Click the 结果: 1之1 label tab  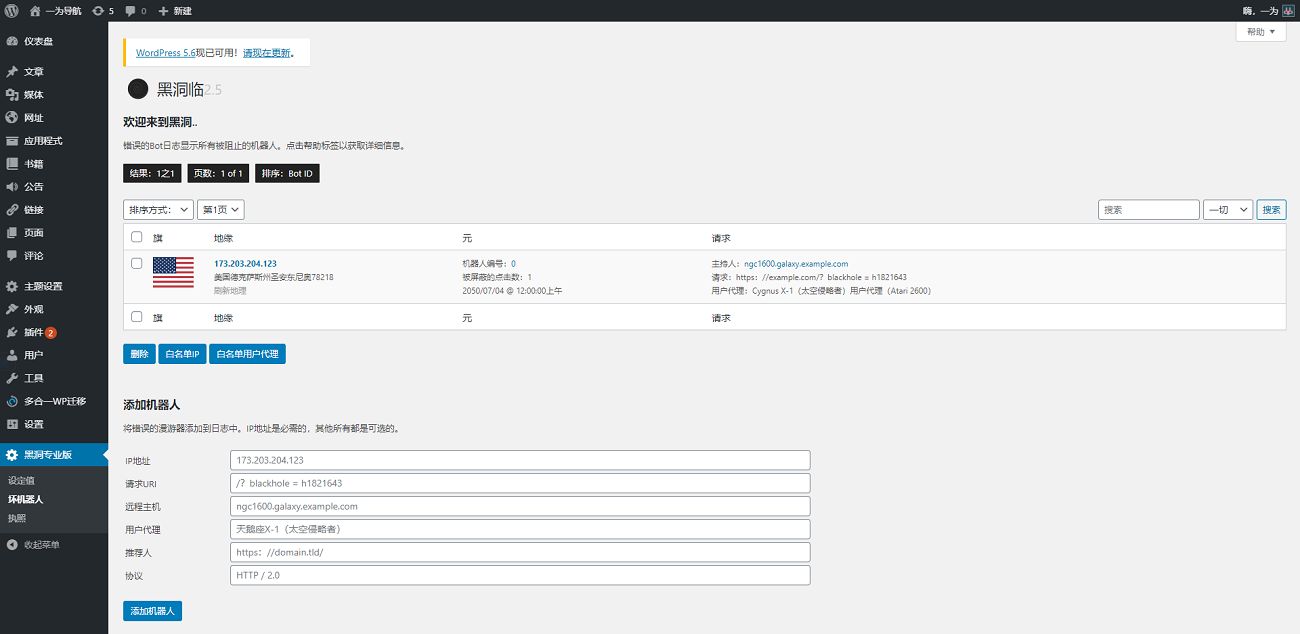(152, 173)
